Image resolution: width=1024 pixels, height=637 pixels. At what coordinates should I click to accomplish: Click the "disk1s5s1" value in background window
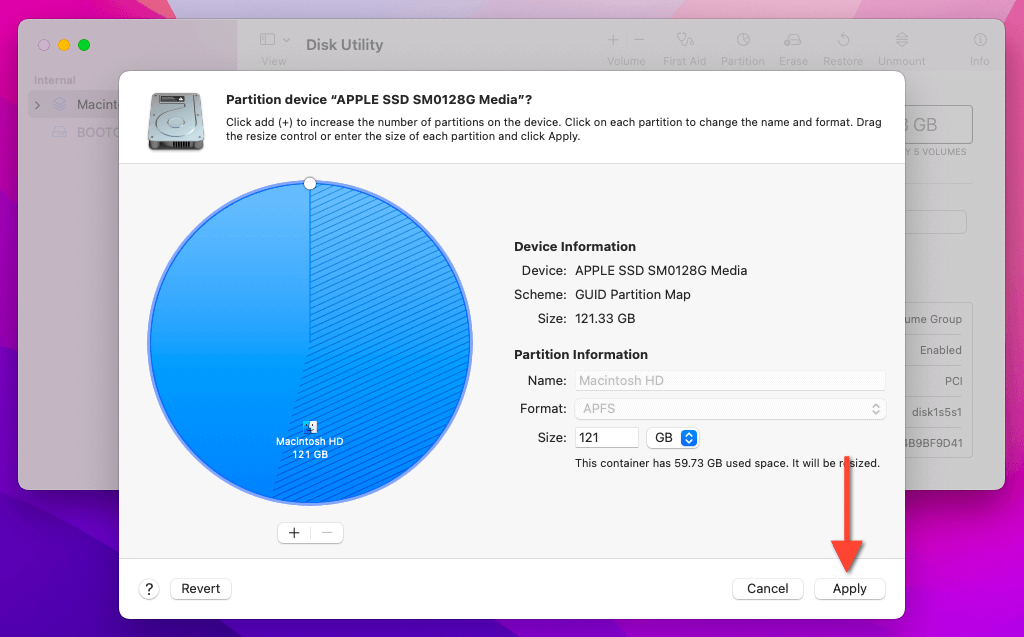coord(936,412)
